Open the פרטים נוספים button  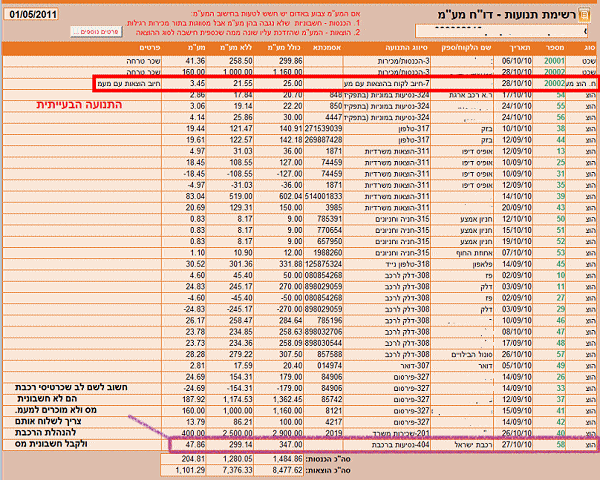96,32
